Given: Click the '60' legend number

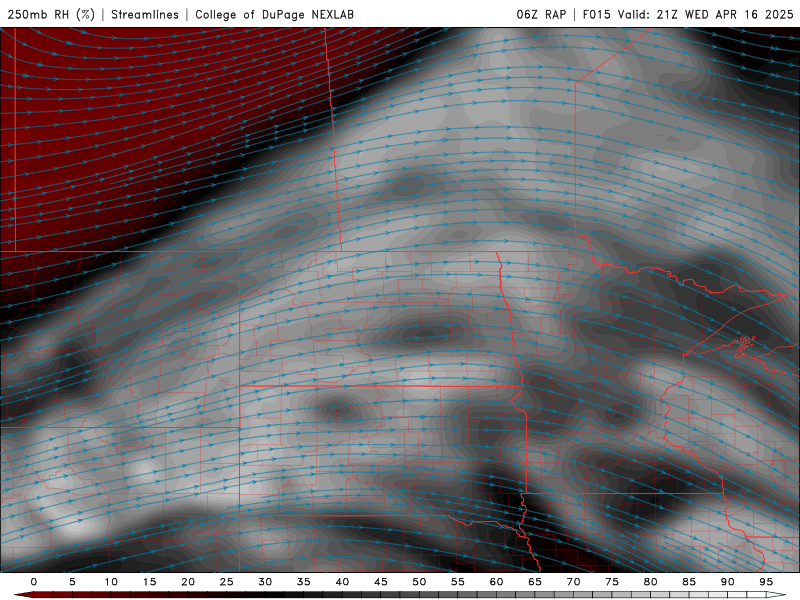Looking at the screenshot, I should coord(496,582).
